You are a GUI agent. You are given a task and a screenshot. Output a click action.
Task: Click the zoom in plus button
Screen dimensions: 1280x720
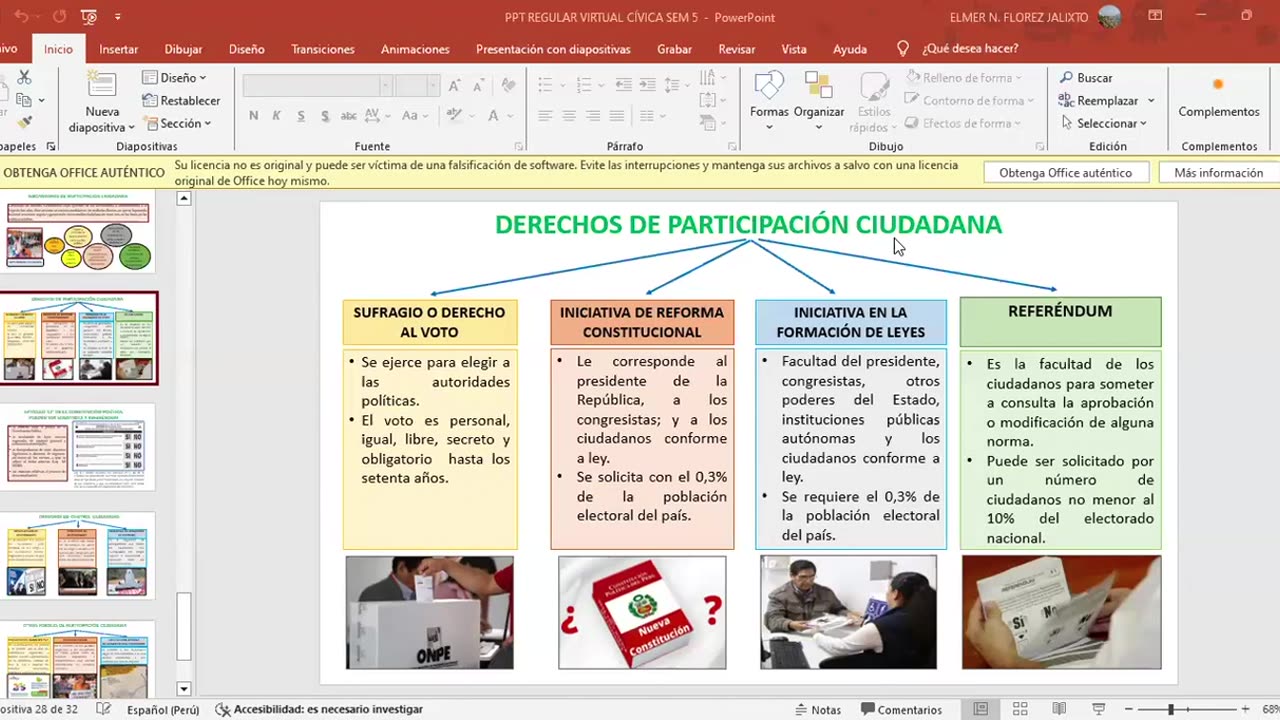(1245, 710)
